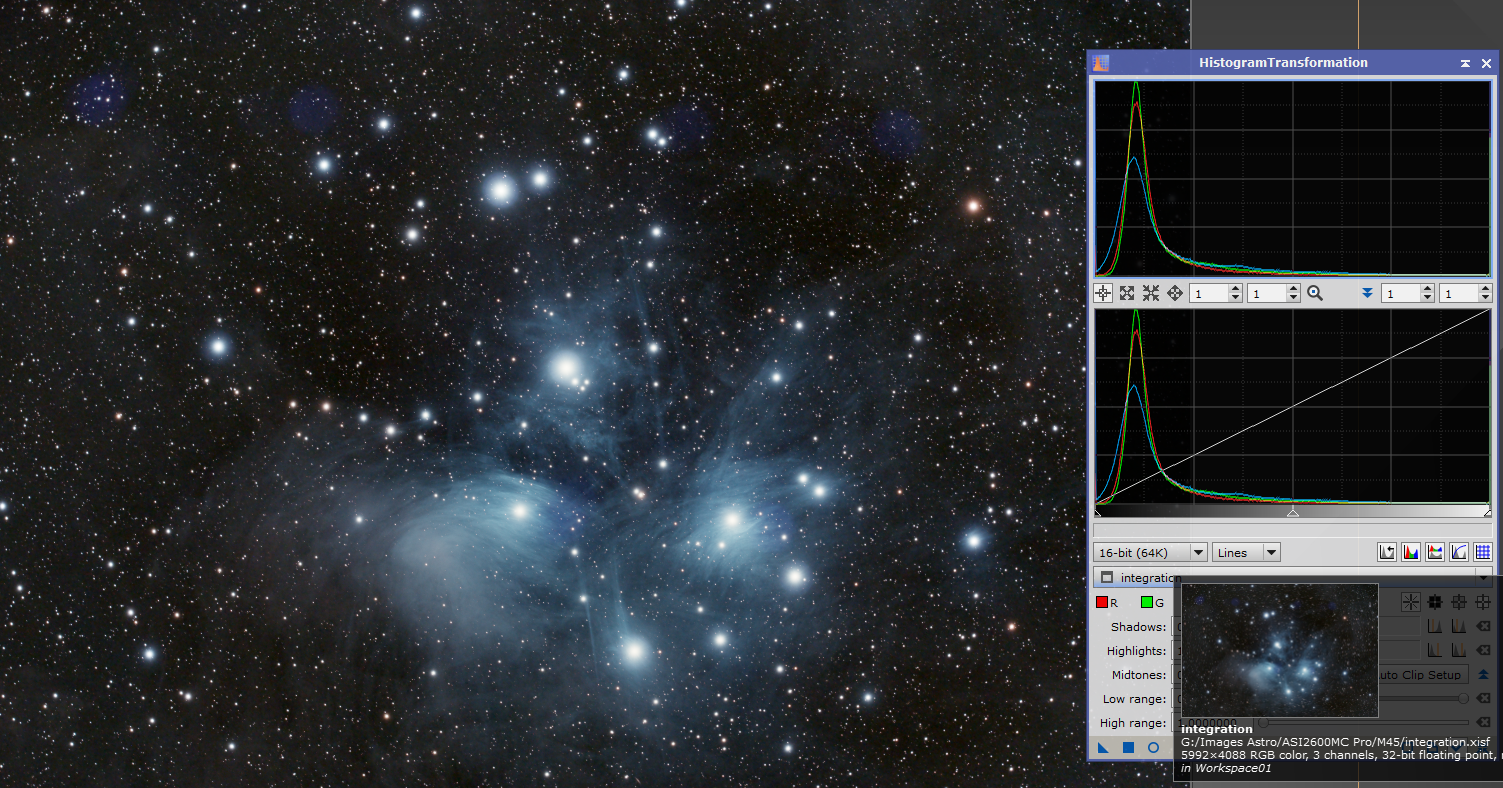Reset the Shadows value with its clear icon

(1483, 627)
